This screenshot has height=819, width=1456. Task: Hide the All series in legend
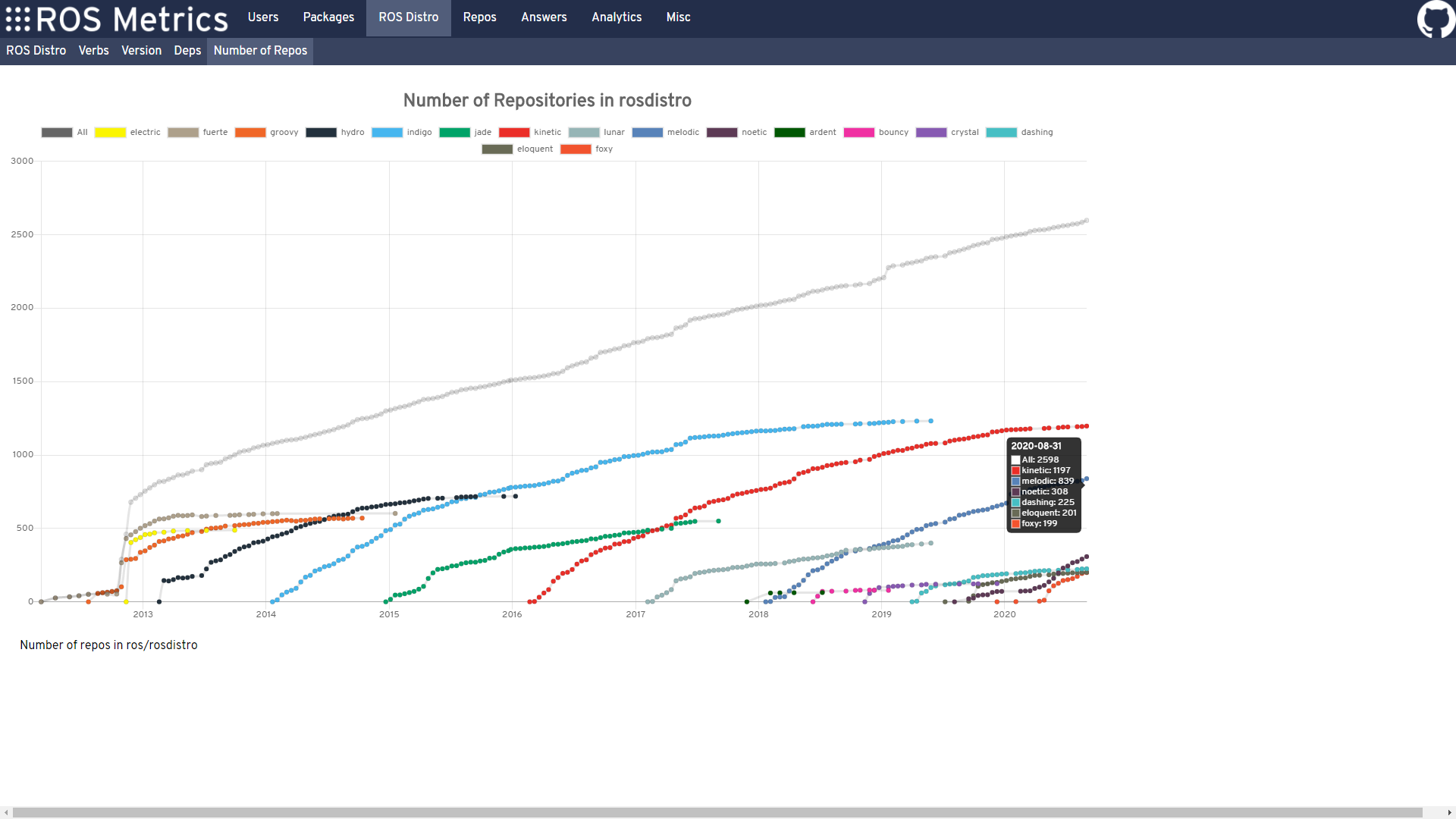click(57, 133)
